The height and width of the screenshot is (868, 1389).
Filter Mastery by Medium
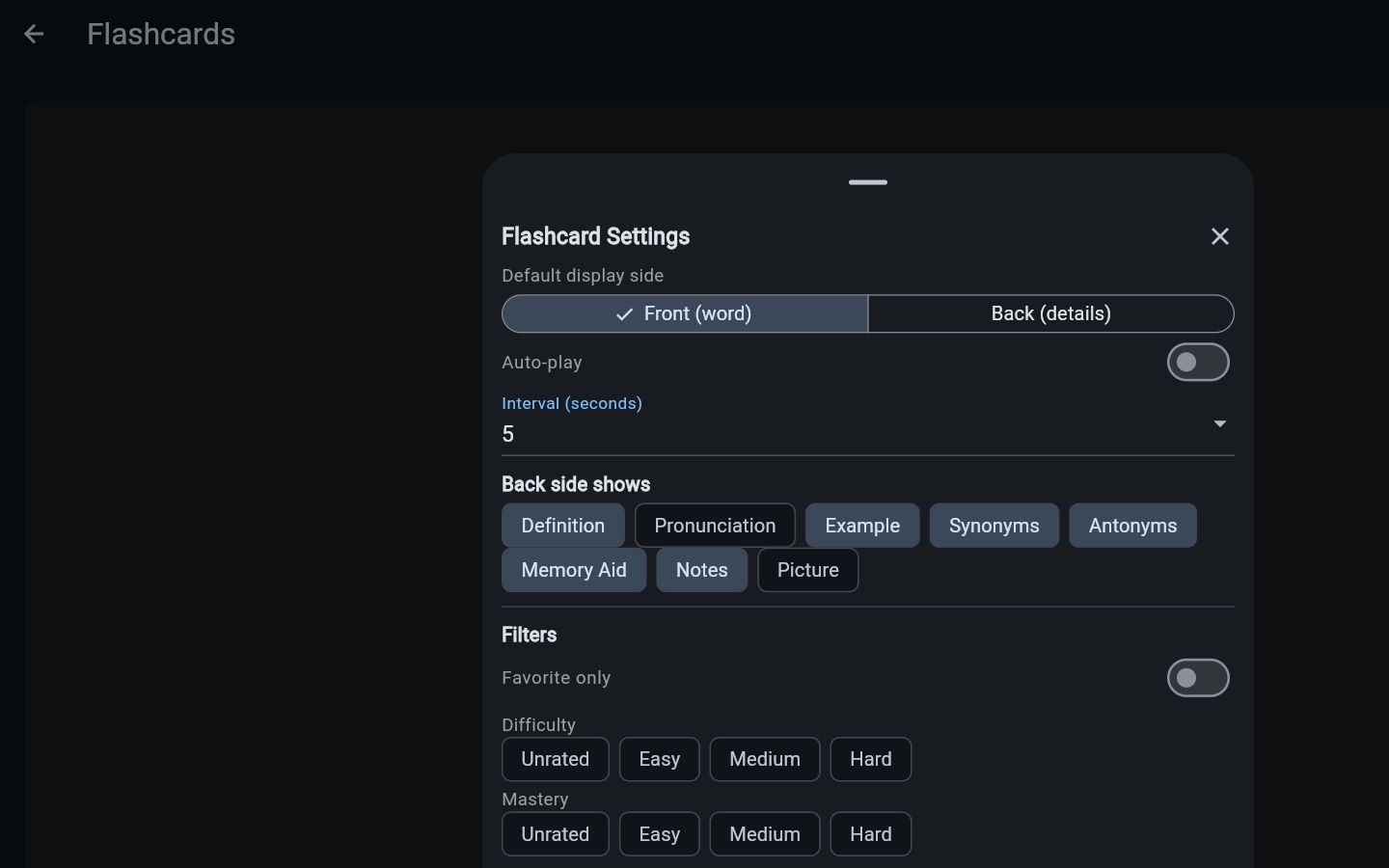765,834
